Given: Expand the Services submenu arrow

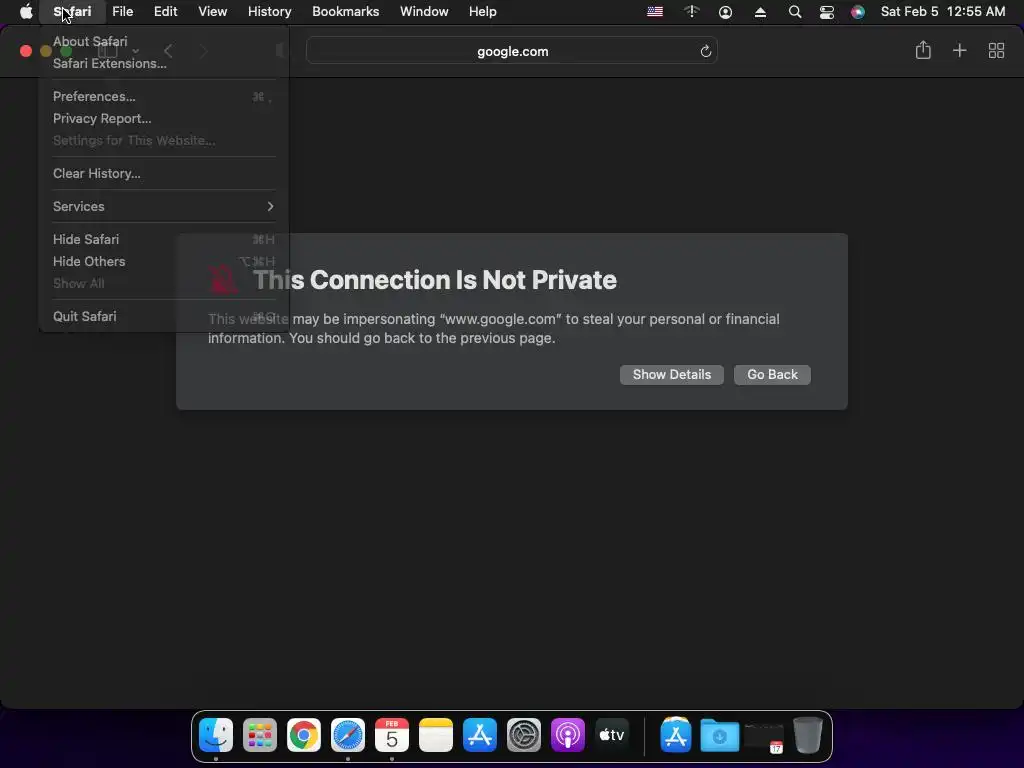Looking at the screenshot, I should point(270,206).
